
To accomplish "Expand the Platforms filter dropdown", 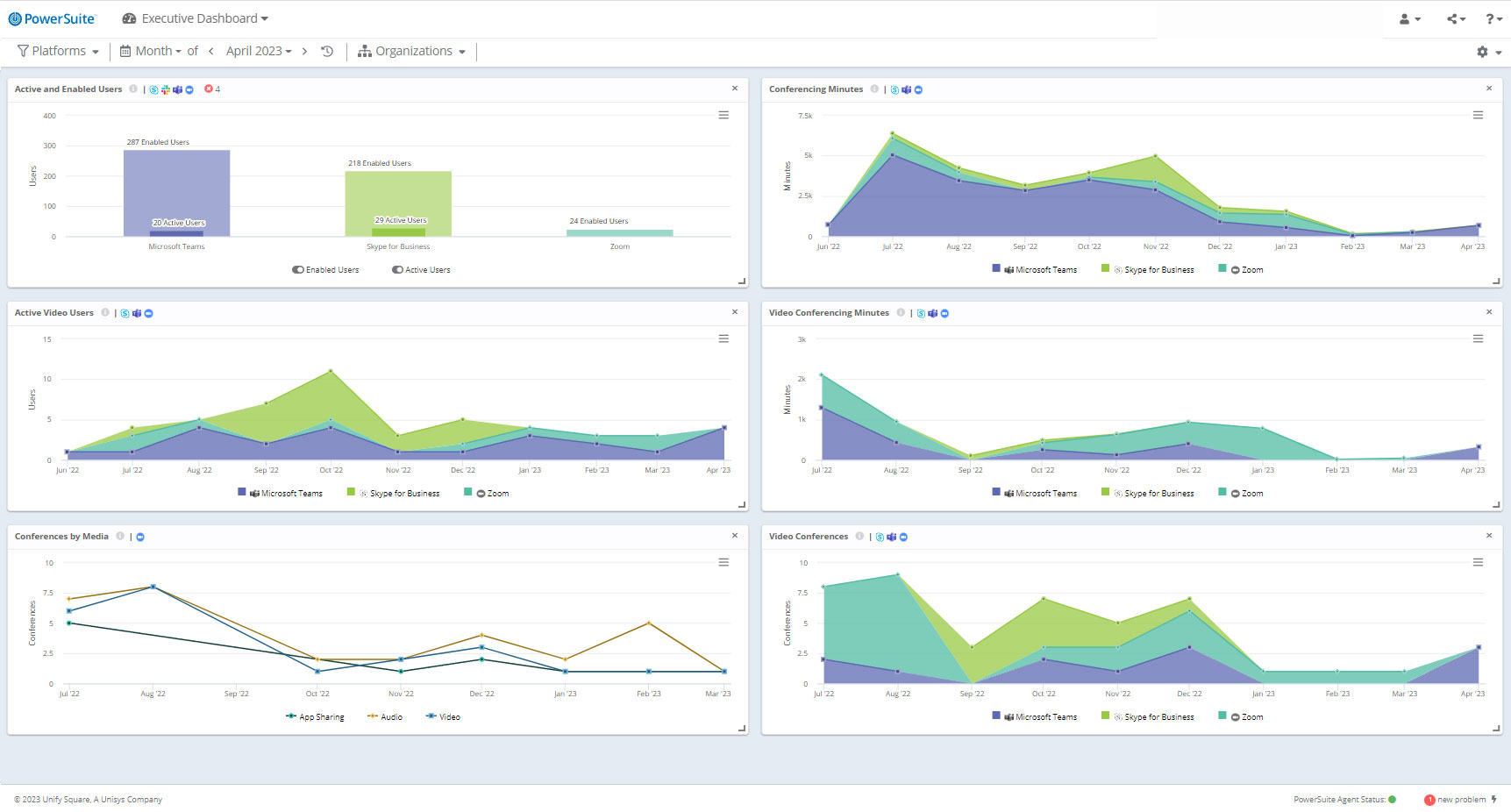I will (x=59, y=51).
